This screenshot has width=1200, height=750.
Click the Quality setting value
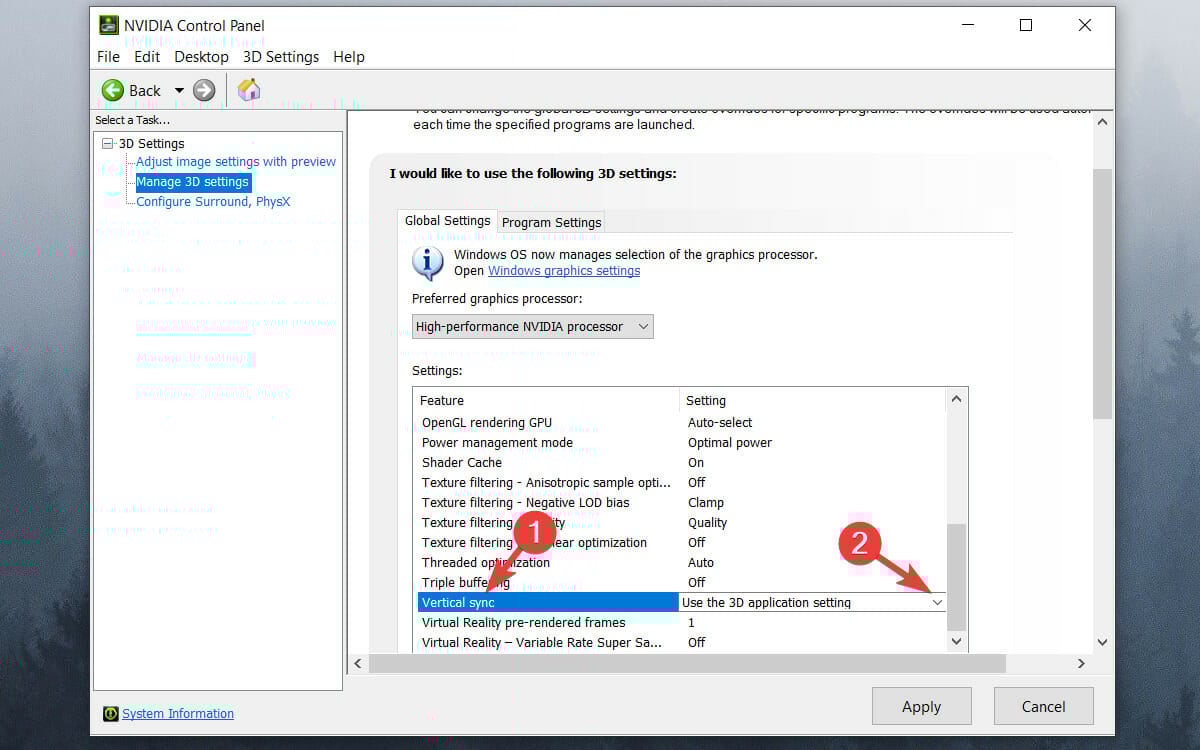click(x=708, y=523)
